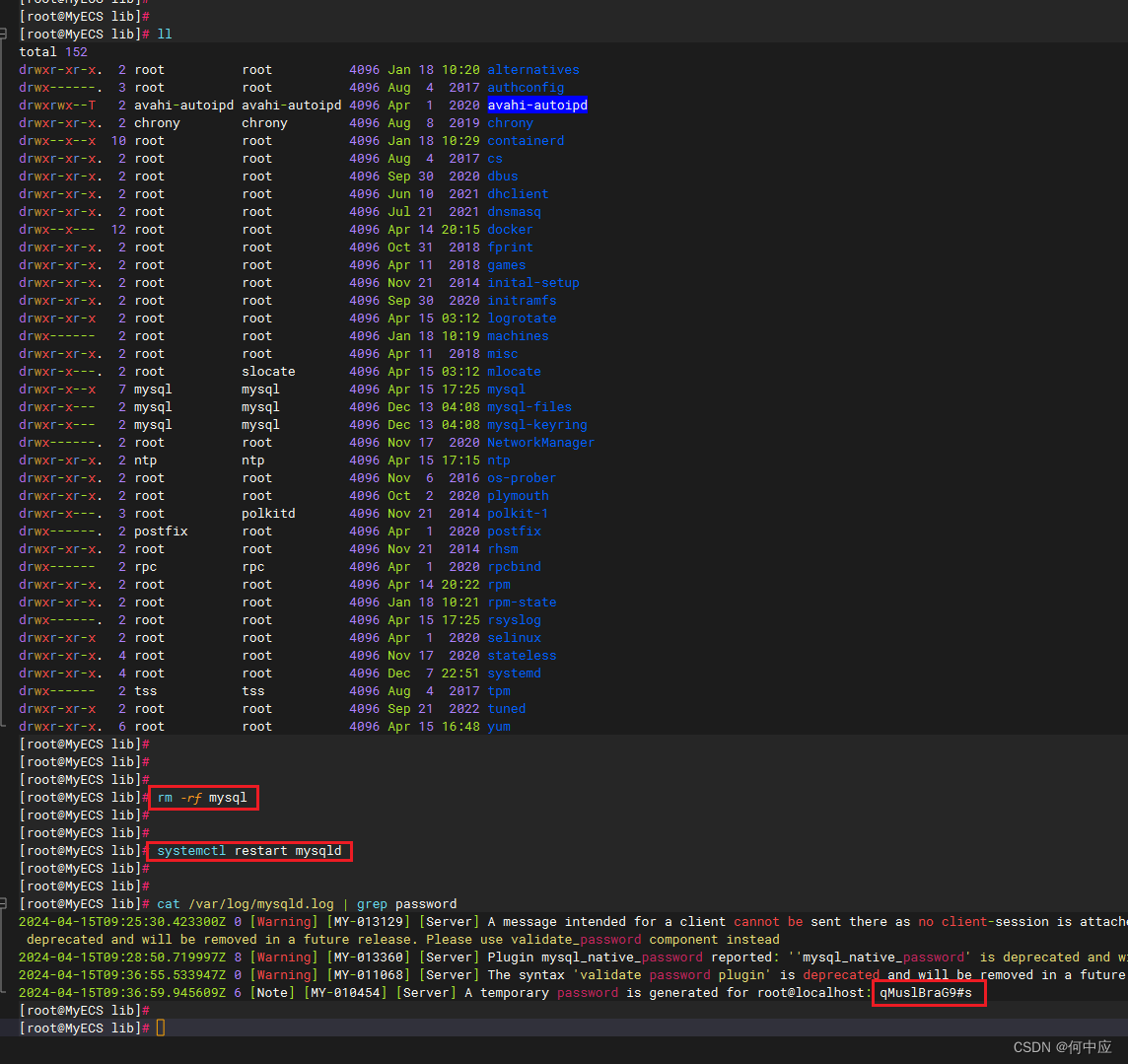Click the 'mysql-keyring' directory name

pos(537,424)
